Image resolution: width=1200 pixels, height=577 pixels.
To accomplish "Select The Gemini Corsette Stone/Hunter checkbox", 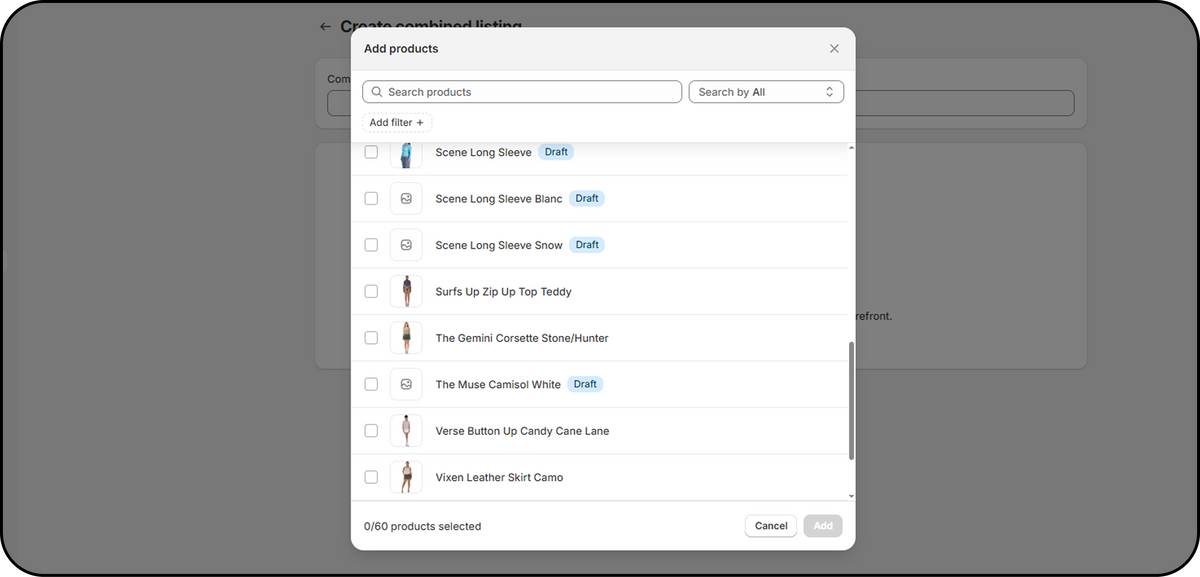I will (x=371, y=338).
